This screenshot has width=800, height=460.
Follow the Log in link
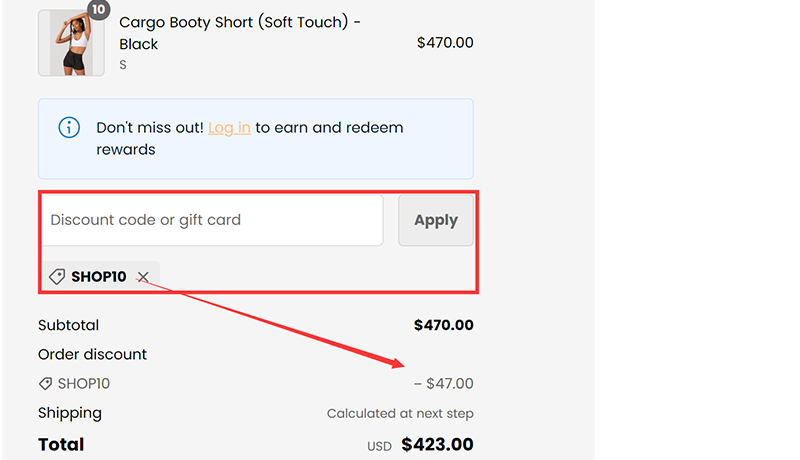pos(229,128)
